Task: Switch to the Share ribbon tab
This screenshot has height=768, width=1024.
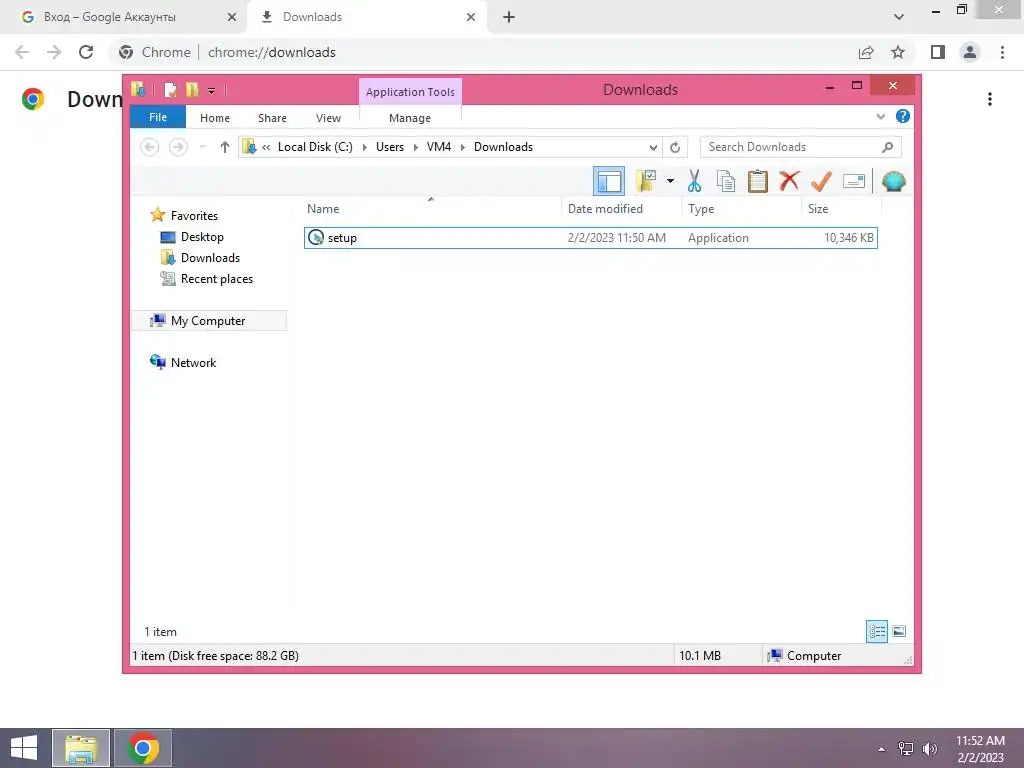Action: (272, 118)
